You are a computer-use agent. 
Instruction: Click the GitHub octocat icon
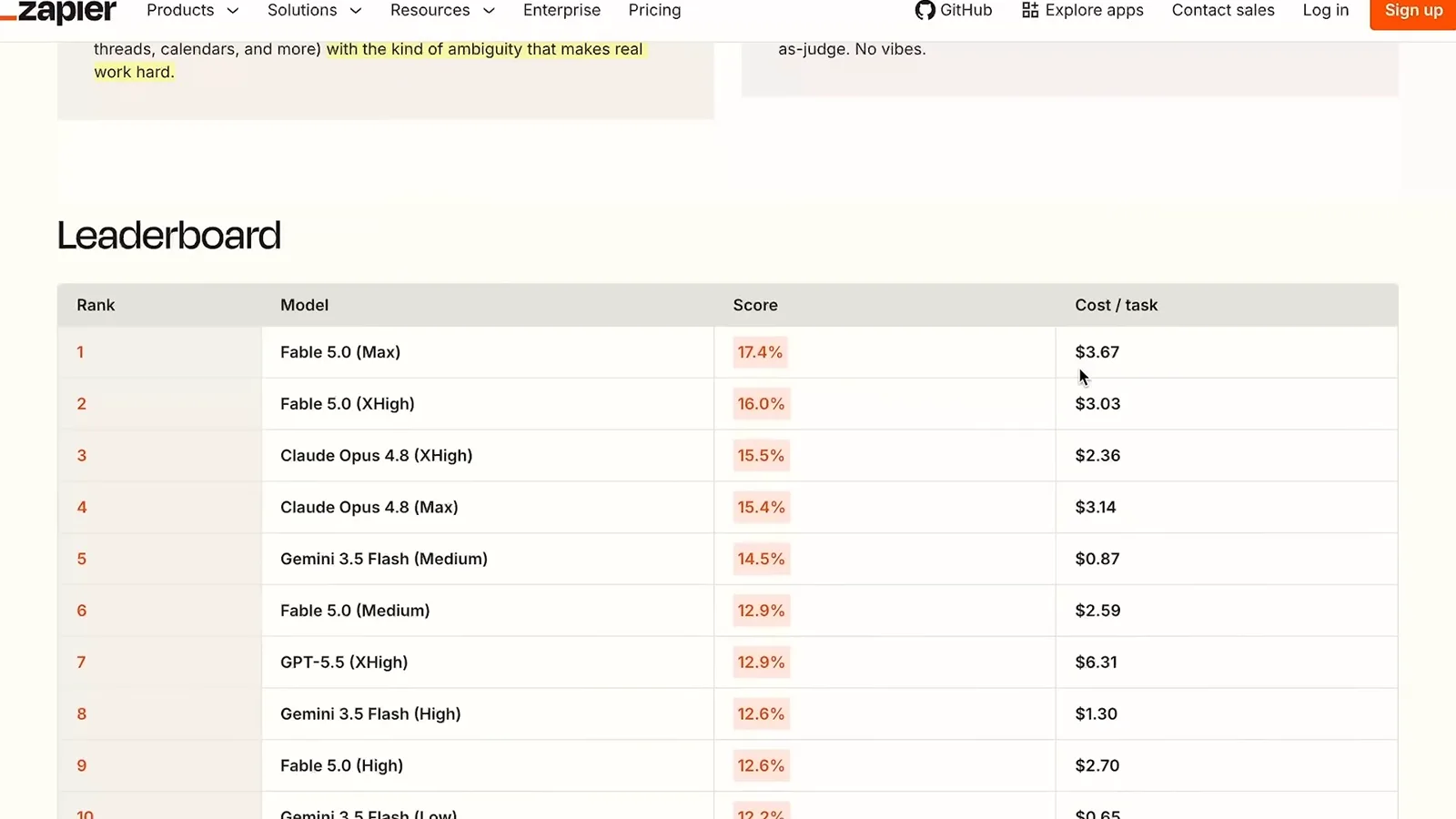click(x=925, y=11)
